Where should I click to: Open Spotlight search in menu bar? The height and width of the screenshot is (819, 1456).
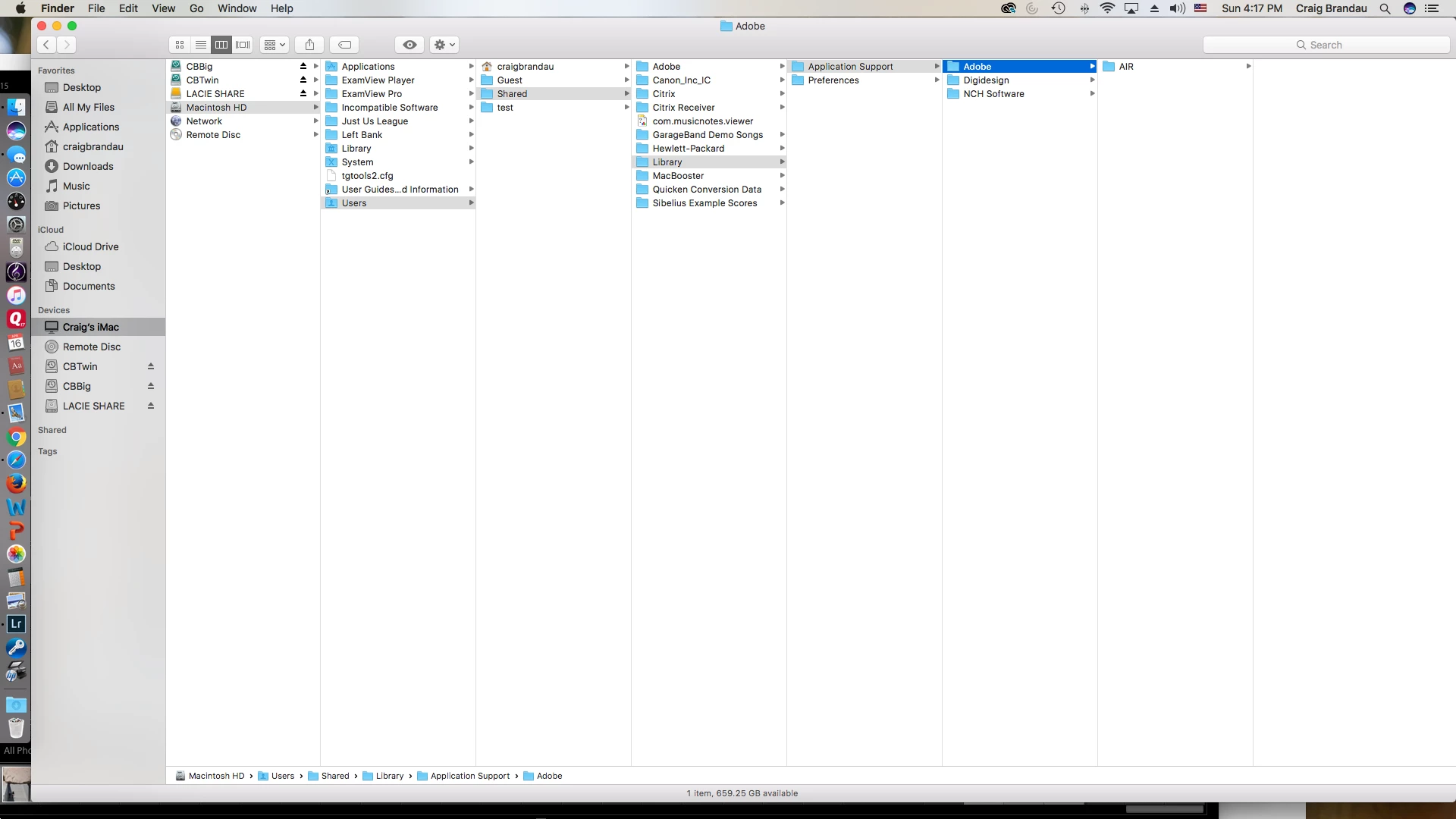1385,8
